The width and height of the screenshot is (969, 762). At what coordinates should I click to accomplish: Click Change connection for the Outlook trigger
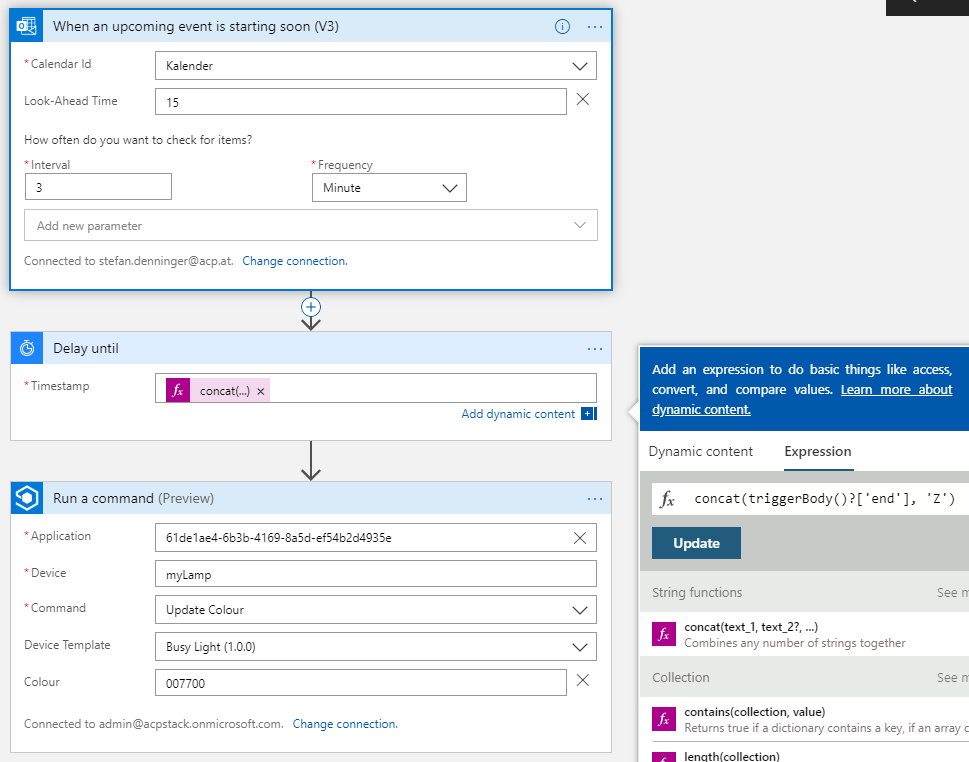[295, 261]
